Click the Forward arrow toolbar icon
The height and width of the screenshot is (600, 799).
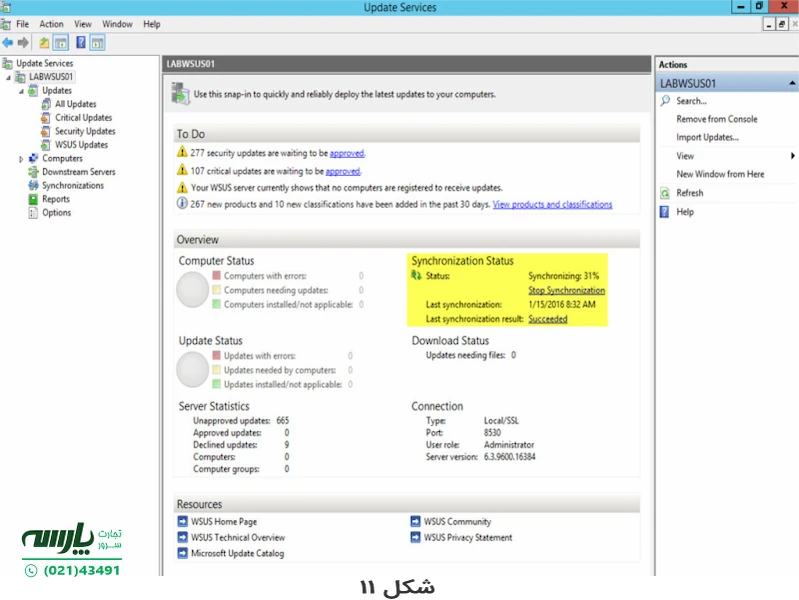[22, 43]
